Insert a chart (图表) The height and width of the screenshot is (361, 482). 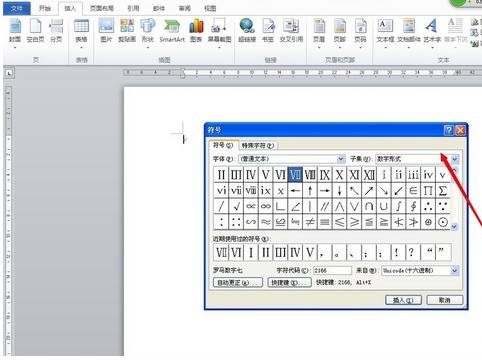pyautogui.click(x=196, y=32)
